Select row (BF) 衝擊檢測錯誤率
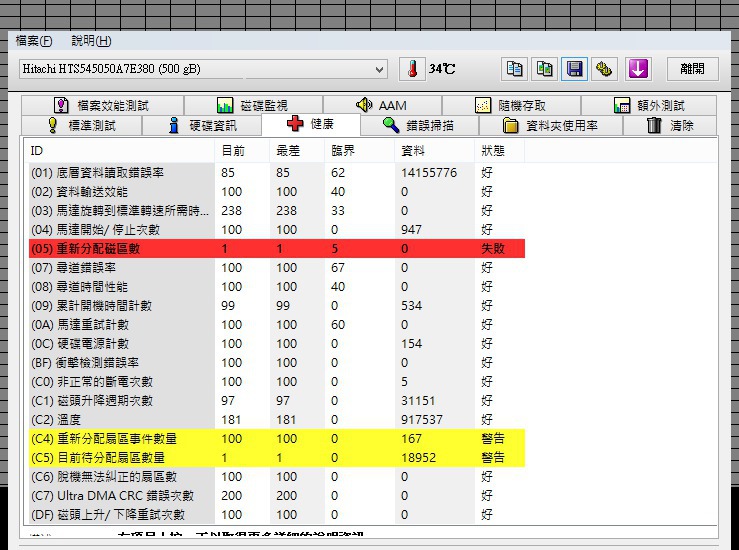 click(x=277, y=362)
